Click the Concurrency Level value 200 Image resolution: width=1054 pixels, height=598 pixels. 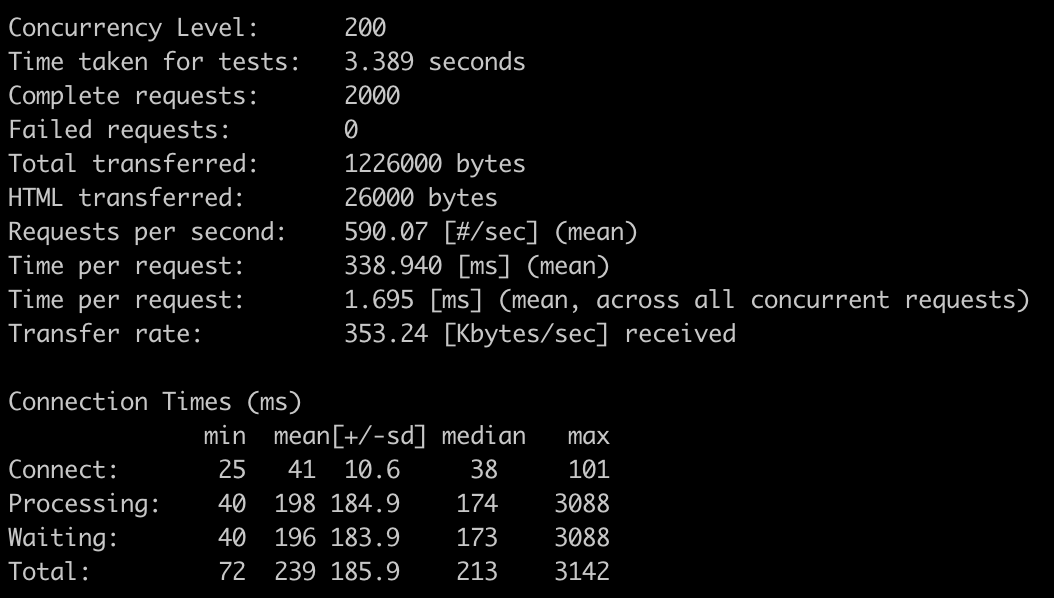click(365, 28)
